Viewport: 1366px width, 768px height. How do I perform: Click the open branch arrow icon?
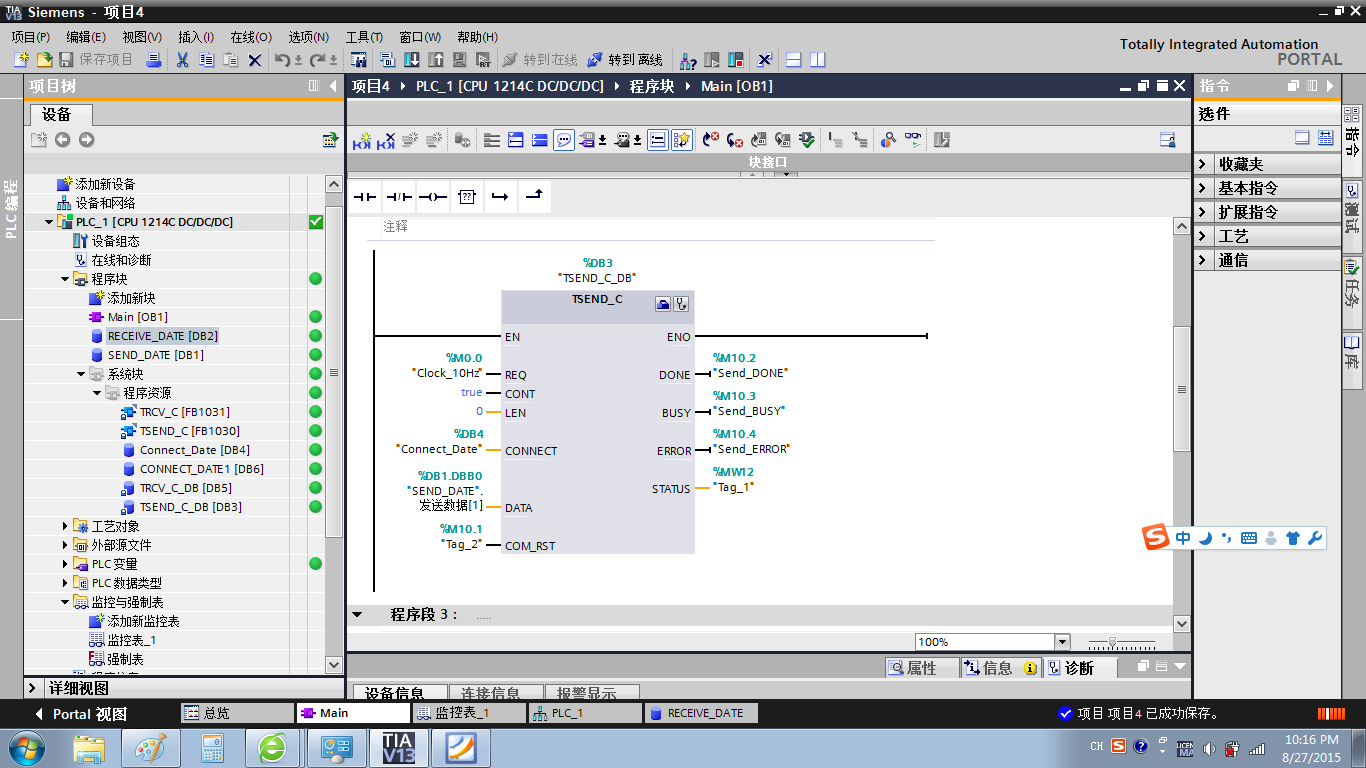[500, 197]
